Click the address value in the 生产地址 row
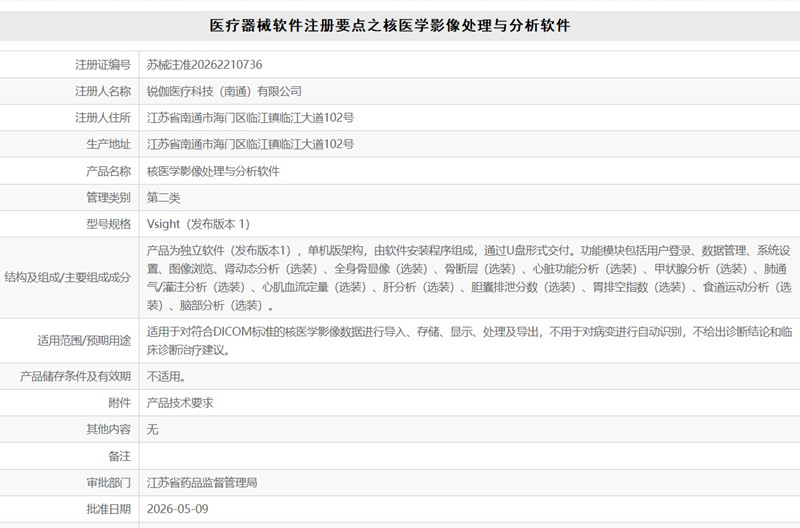The width and height of the screenshot is (800, 528). (x=251, y=144)
